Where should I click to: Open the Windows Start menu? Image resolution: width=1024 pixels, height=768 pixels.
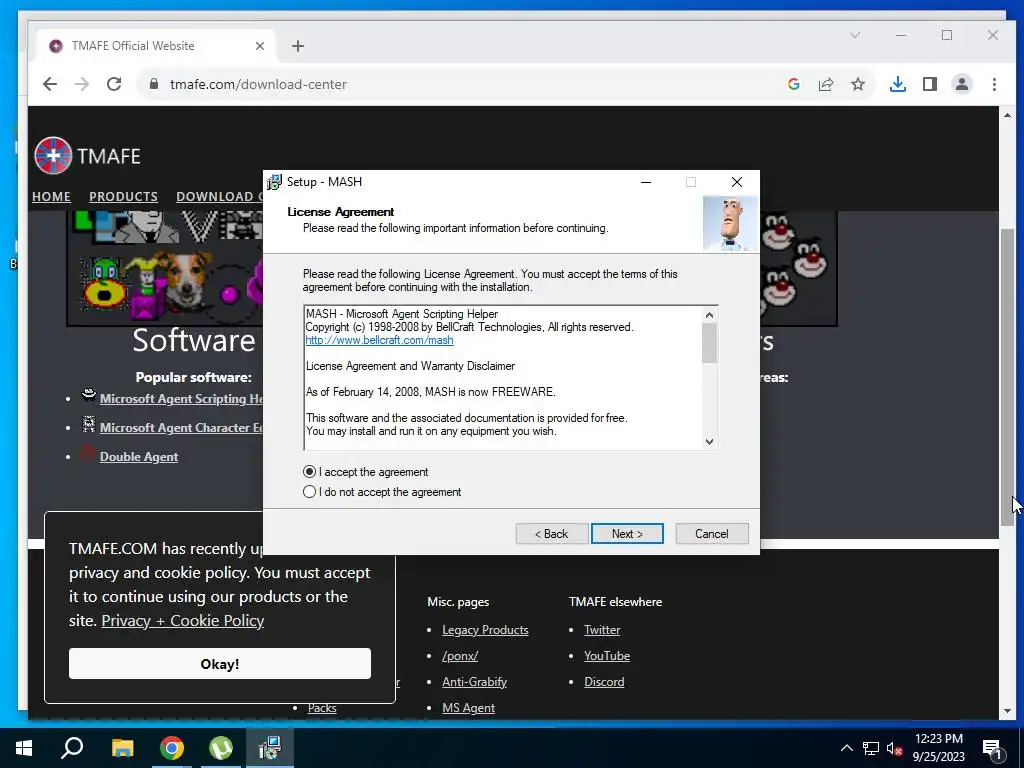point(24,748)
